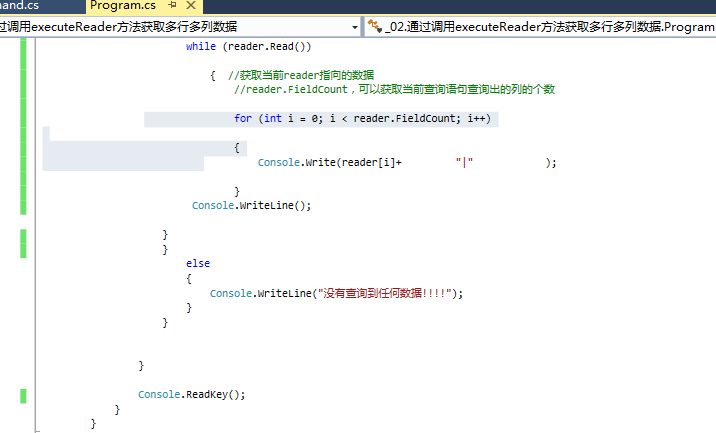Click the WriteLine with '没有查询到任何数据!!!!'
Viewport: 716px width, 433px height.
pyautogui.click(x=336, y=293)
